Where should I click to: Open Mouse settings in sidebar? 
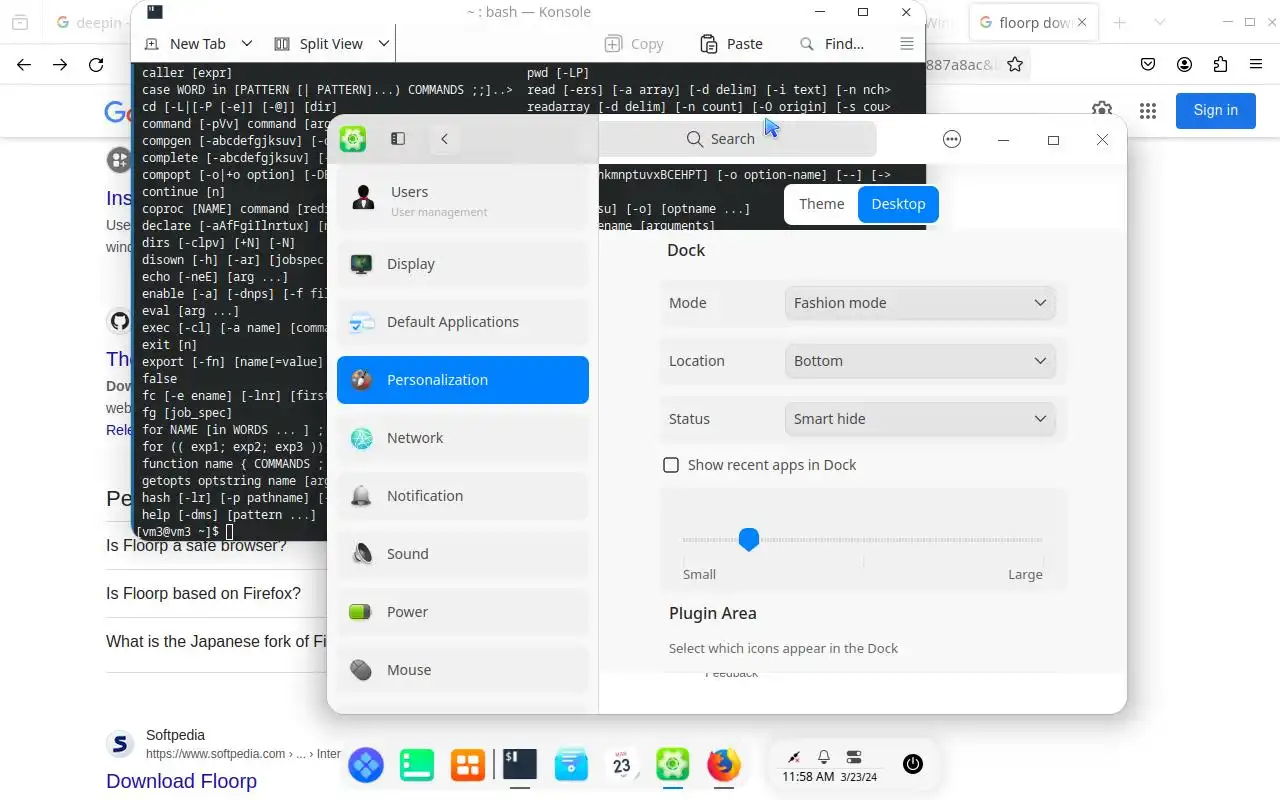462,670
